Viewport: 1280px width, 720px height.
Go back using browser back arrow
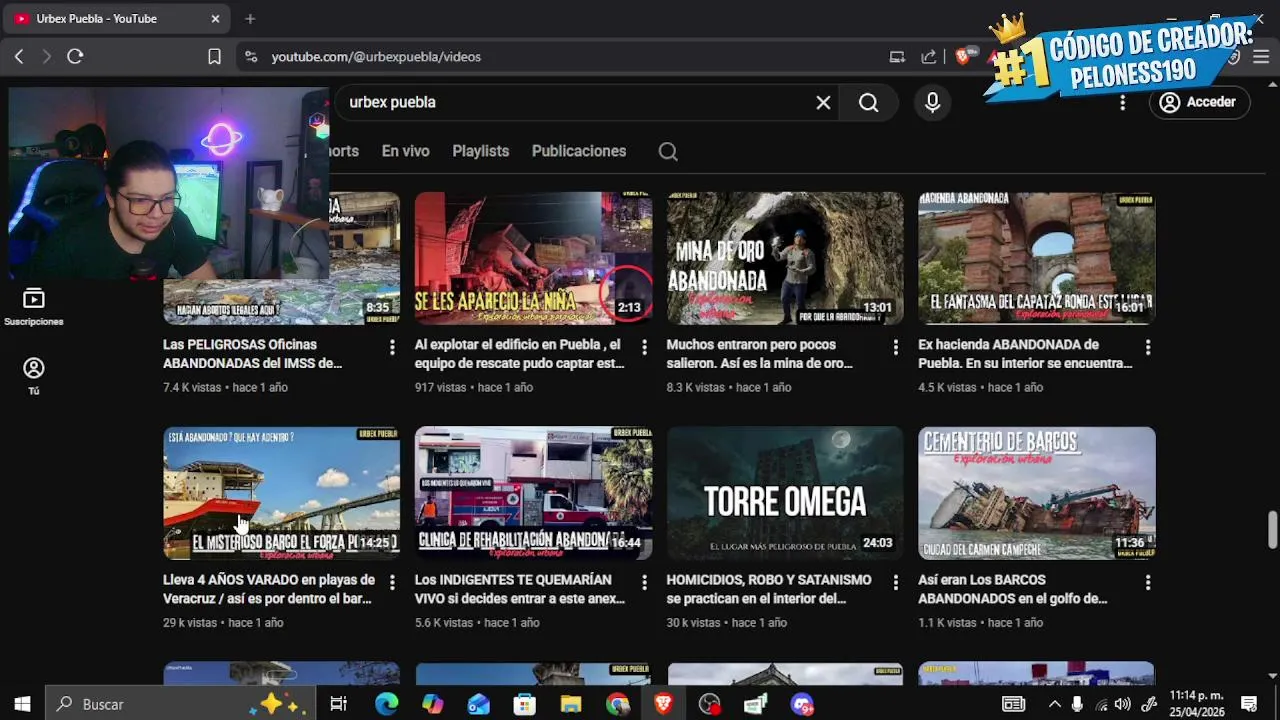(19, 57)
